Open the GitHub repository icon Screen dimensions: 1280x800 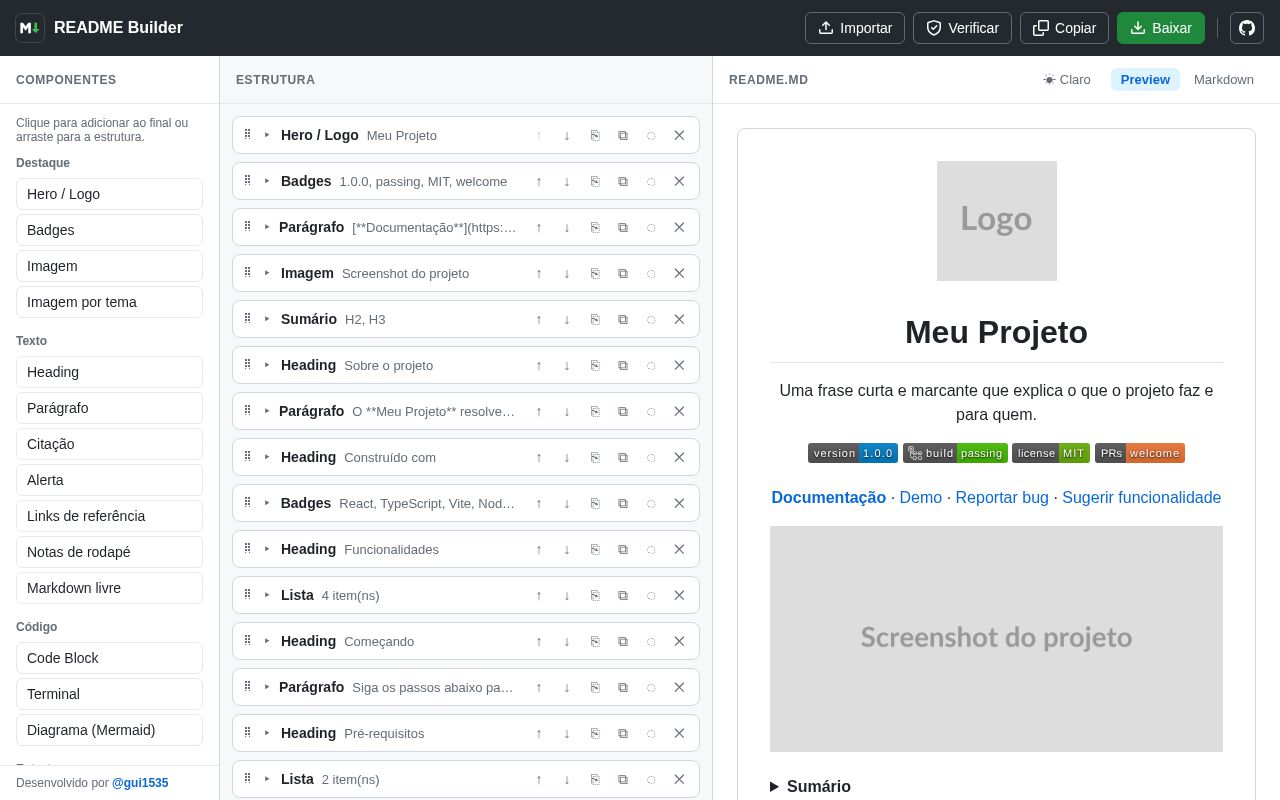coord(1247,28)
